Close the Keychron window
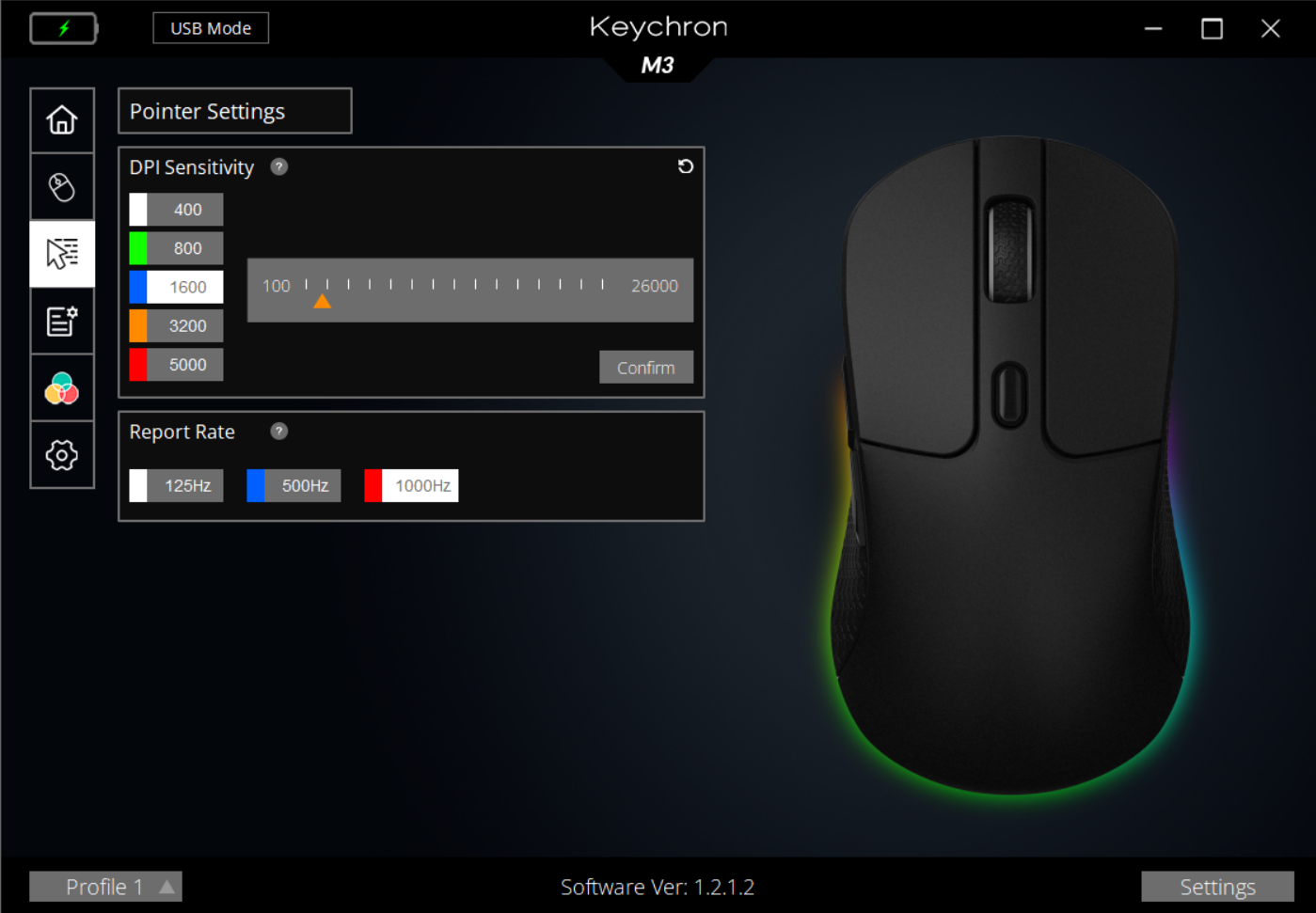1316x913 pixels. pyautogui.click(x=1270, y=29)
